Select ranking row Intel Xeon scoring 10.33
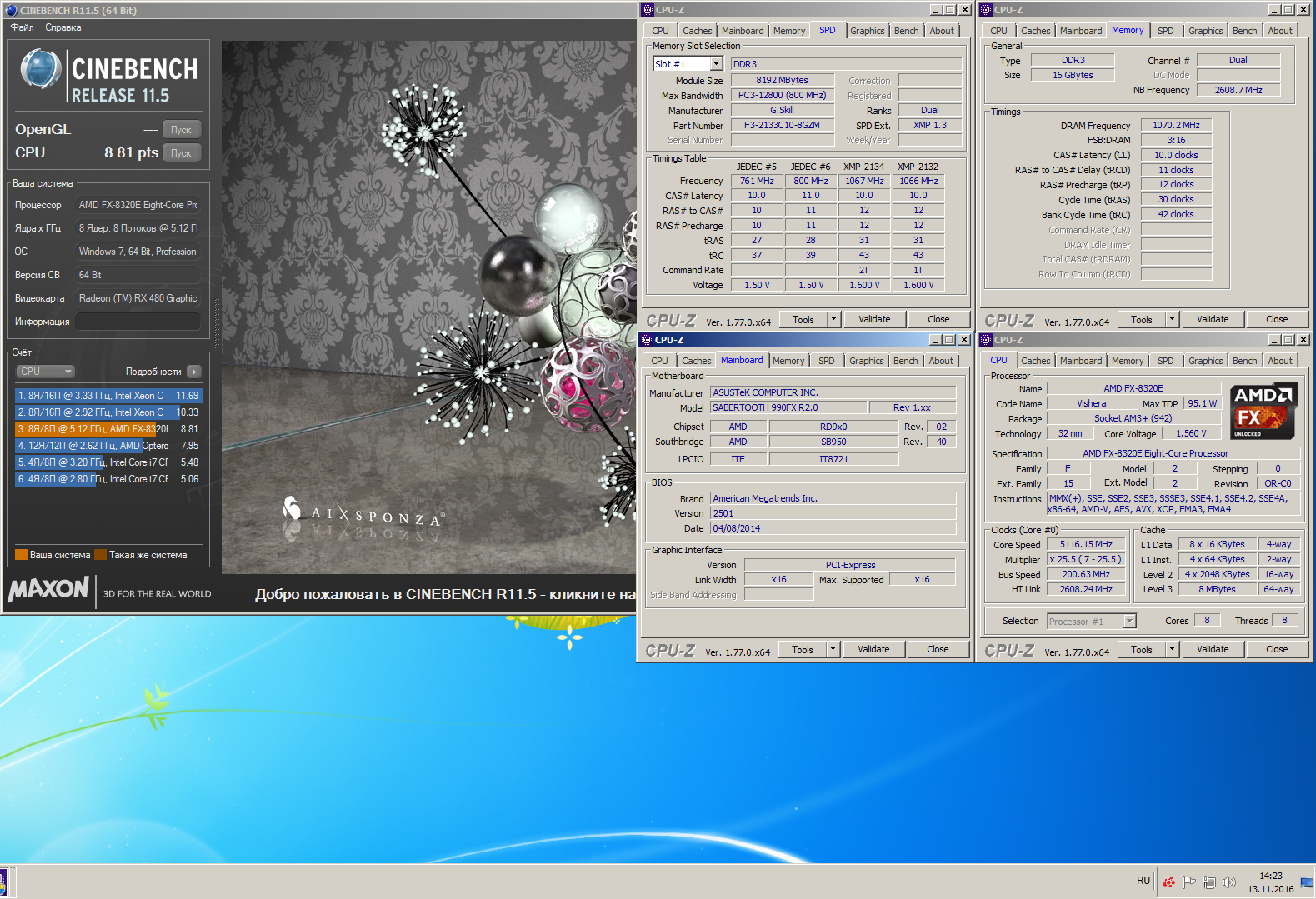This screenshot has width=1316, height=899. point(108,412)
